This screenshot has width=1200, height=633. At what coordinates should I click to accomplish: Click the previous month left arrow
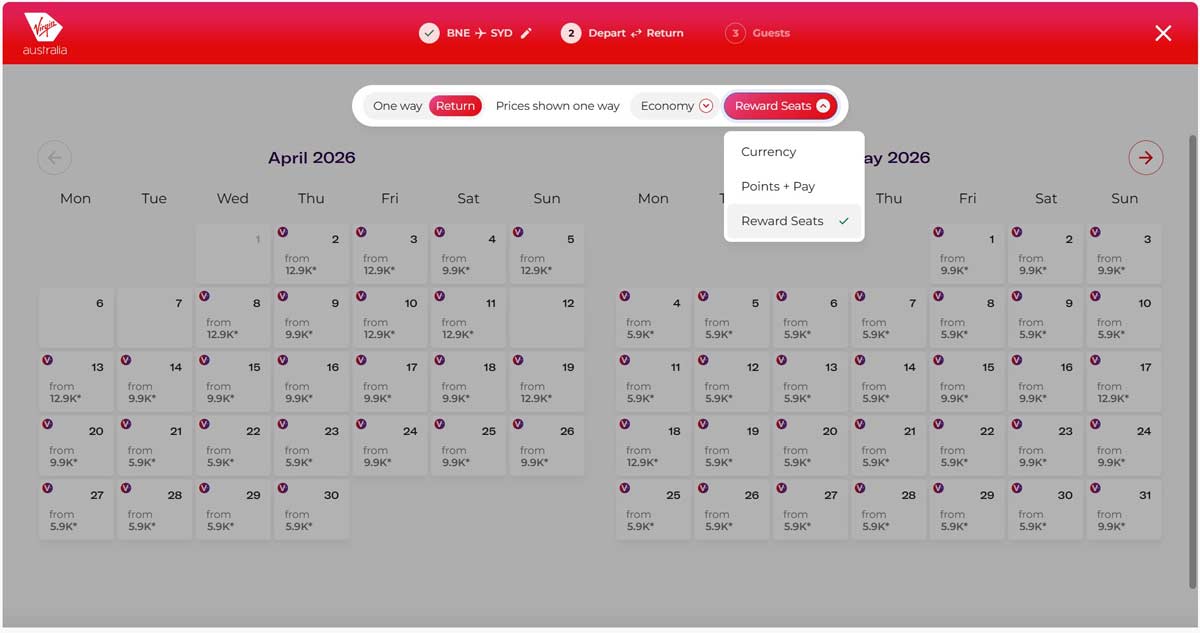click(x=54, y=157)
